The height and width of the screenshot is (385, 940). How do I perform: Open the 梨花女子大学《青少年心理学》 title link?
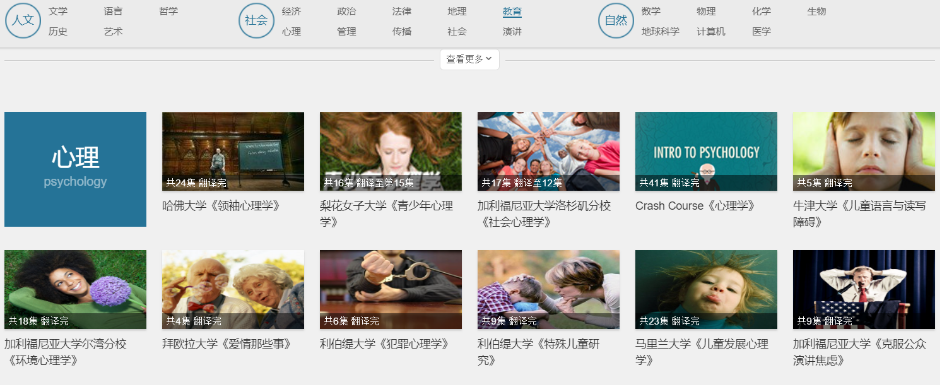pyautogui.click(x=386, y=214)
